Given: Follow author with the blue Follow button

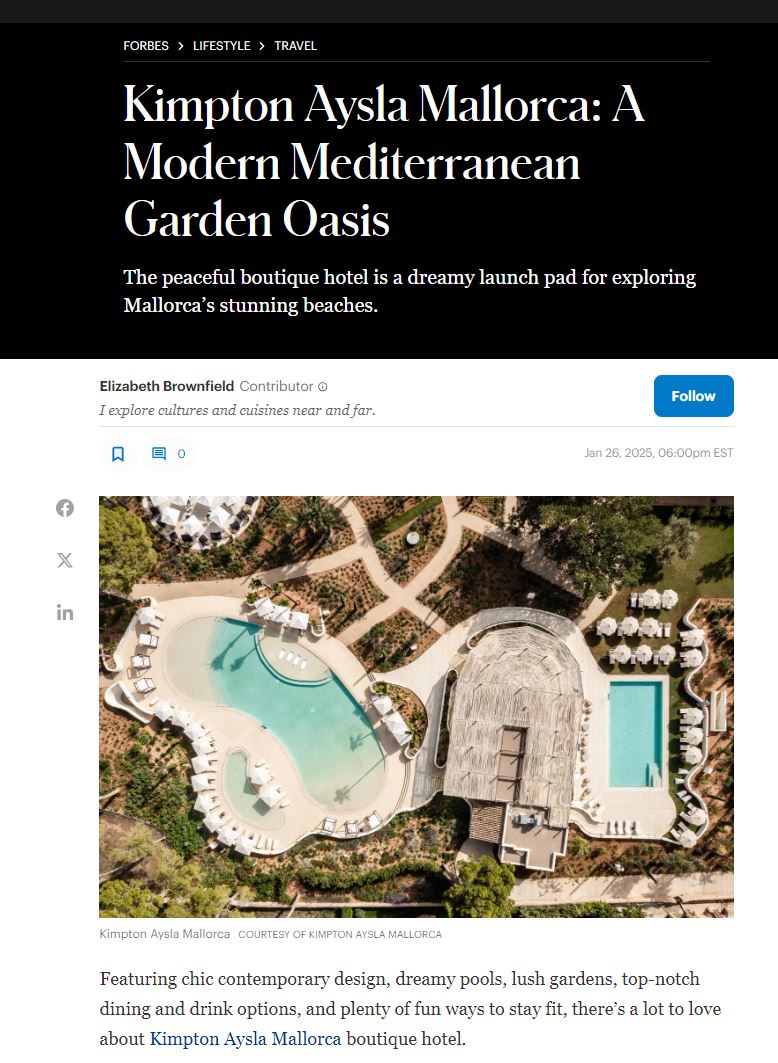Looking at the screenshot, I should [693, 396].
